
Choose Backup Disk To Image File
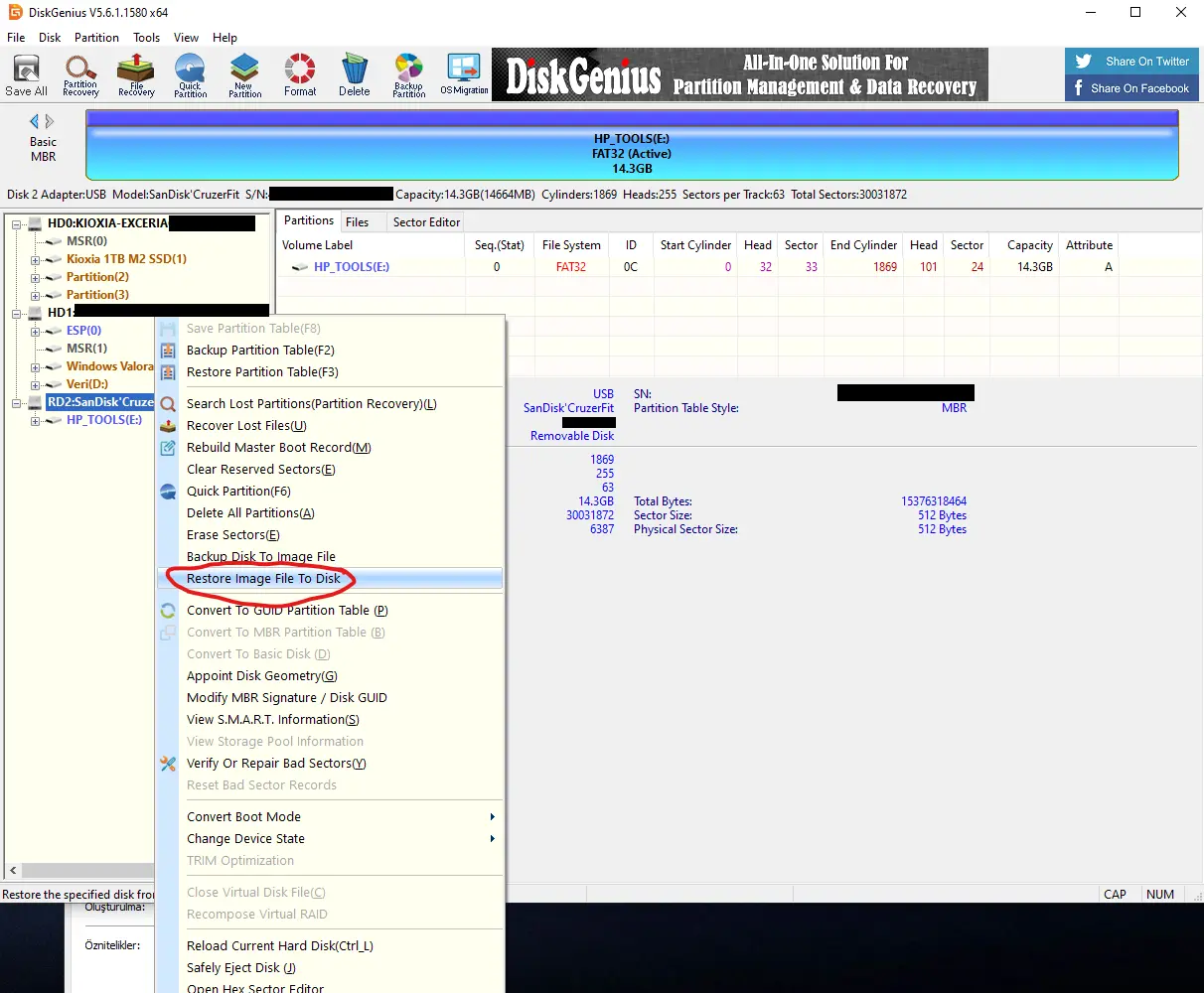coord(330,557)
